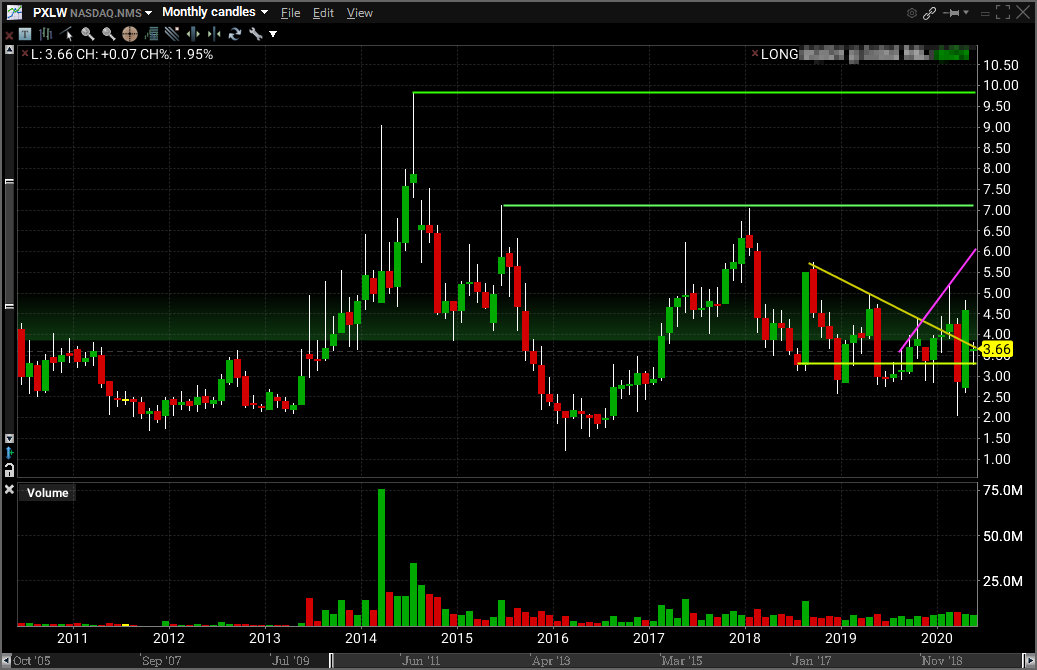Open the File menu

tap(290, 13)
